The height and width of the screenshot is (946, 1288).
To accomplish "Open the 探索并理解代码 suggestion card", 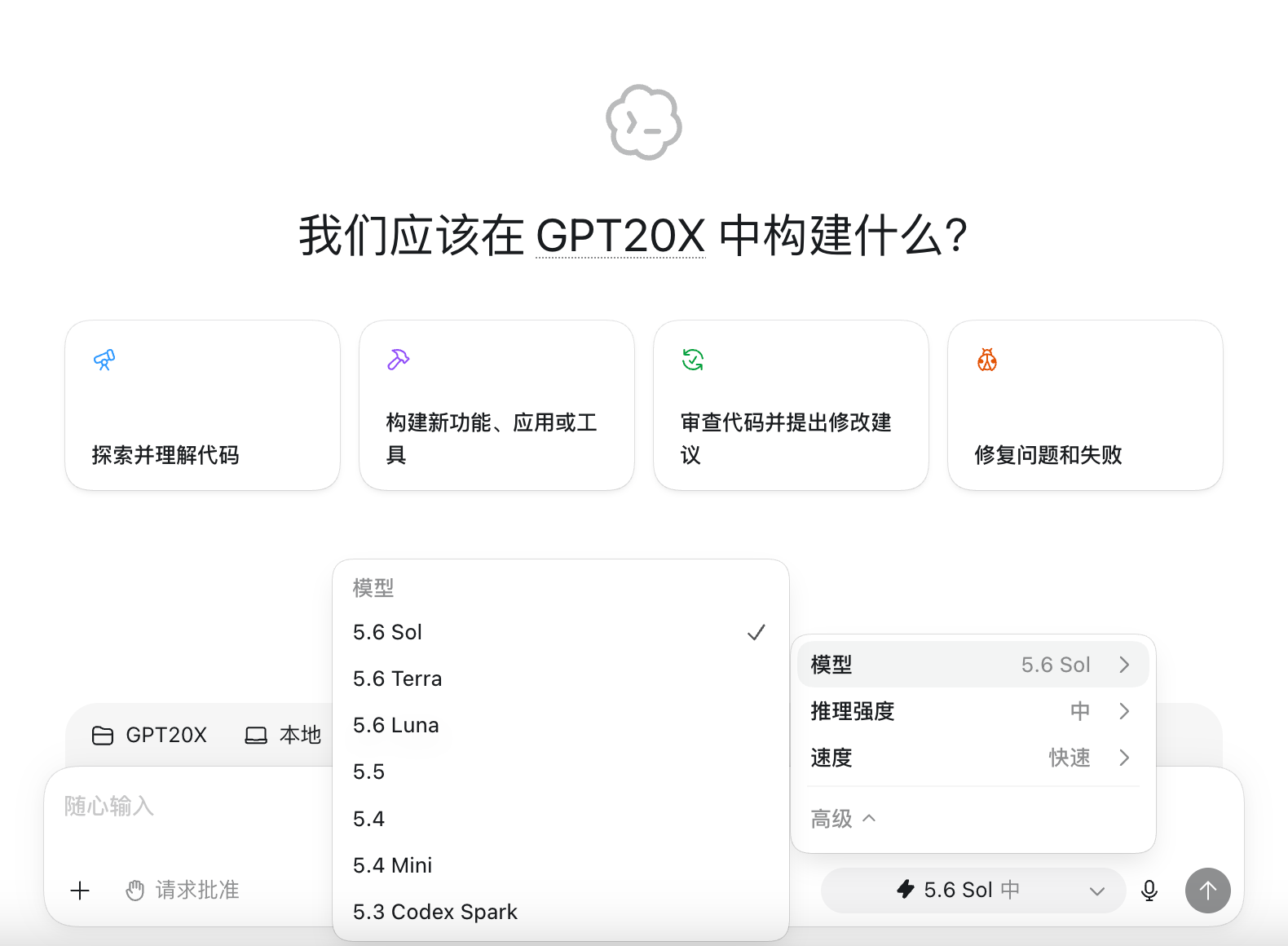I will tap(203, 405).
